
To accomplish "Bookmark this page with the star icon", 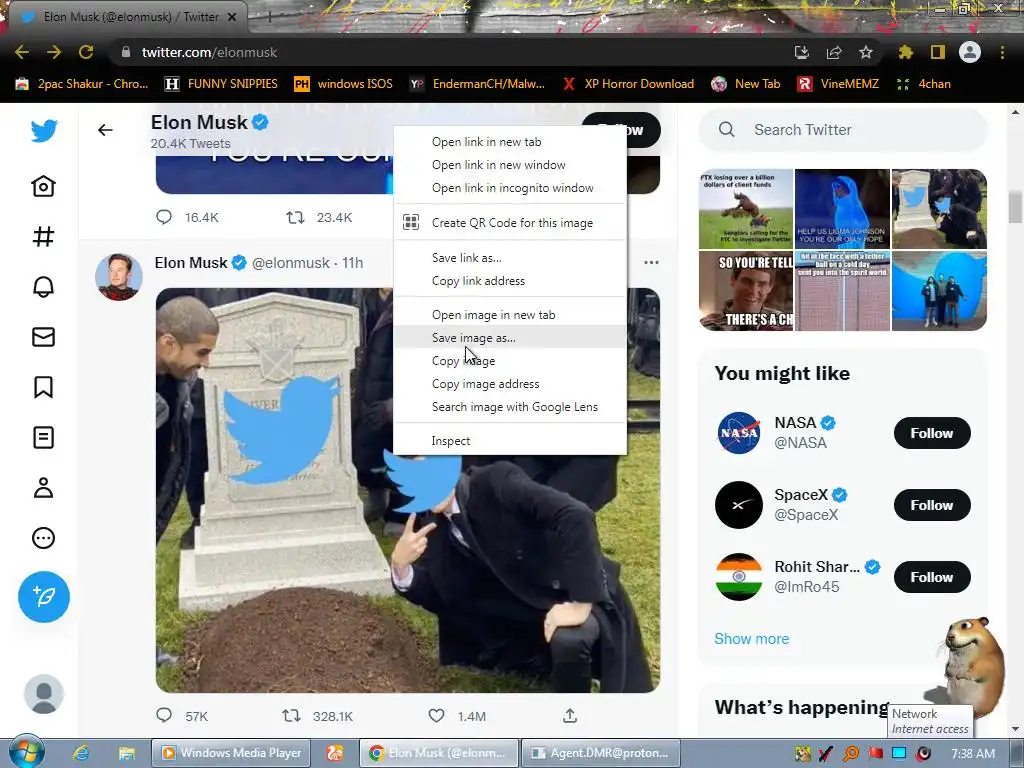I will [x=866, y=52].
